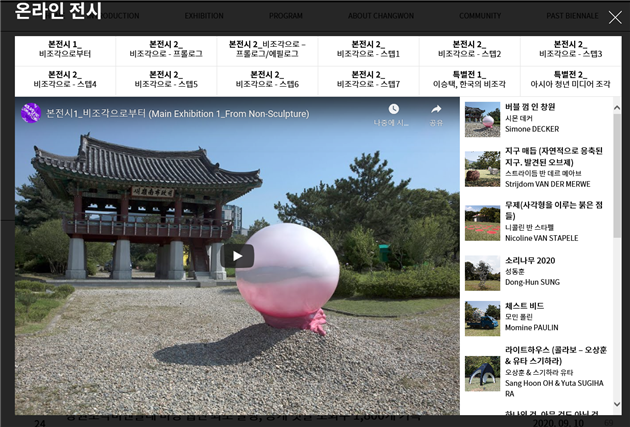The image size is (630, 427).
Task: Select tab 비조각으로 - 스텝7
Action: [x=368, y=82]
